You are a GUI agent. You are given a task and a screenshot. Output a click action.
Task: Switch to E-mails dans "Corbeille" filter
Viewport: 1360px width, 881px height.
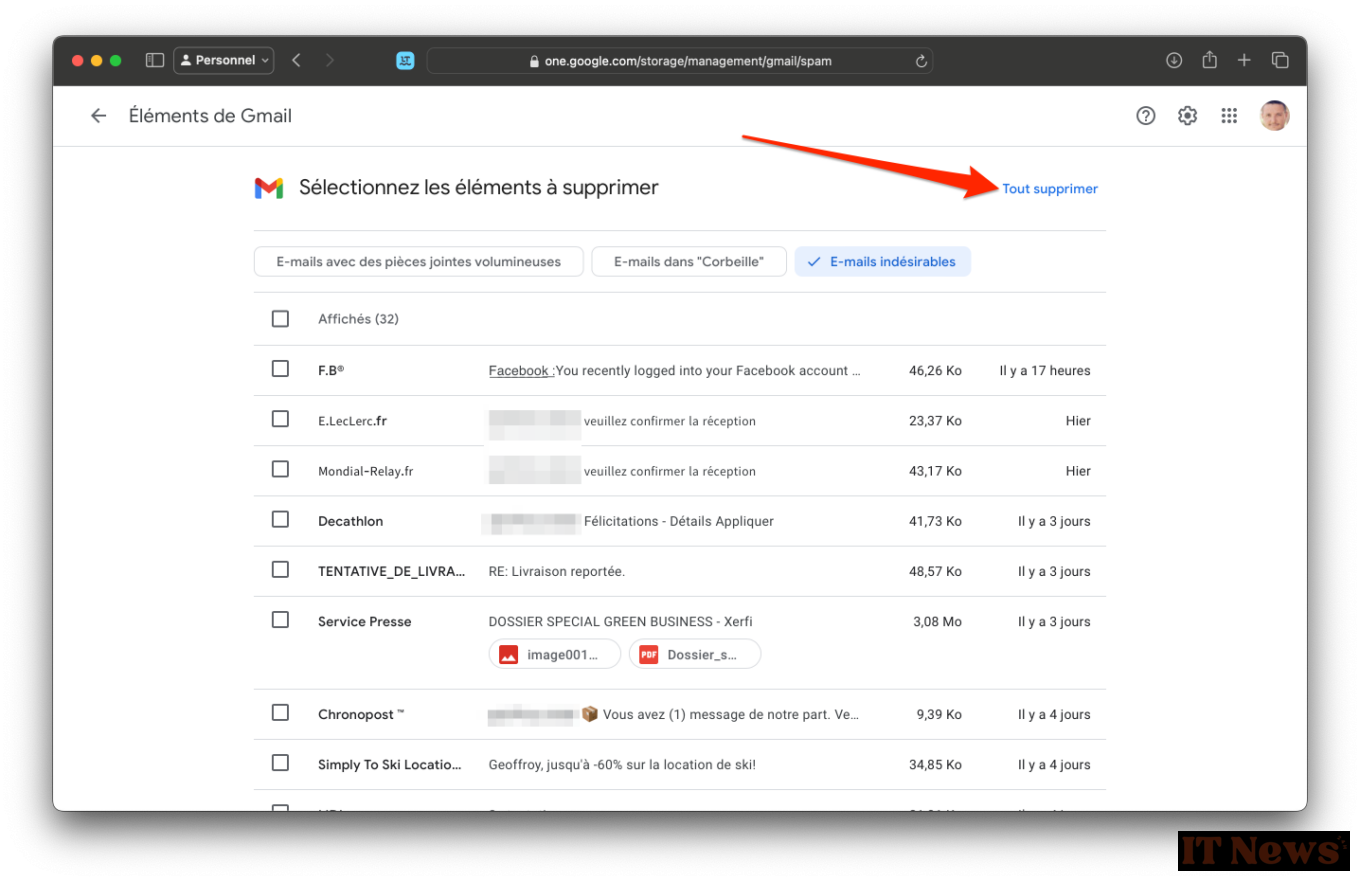click(688, 262)
